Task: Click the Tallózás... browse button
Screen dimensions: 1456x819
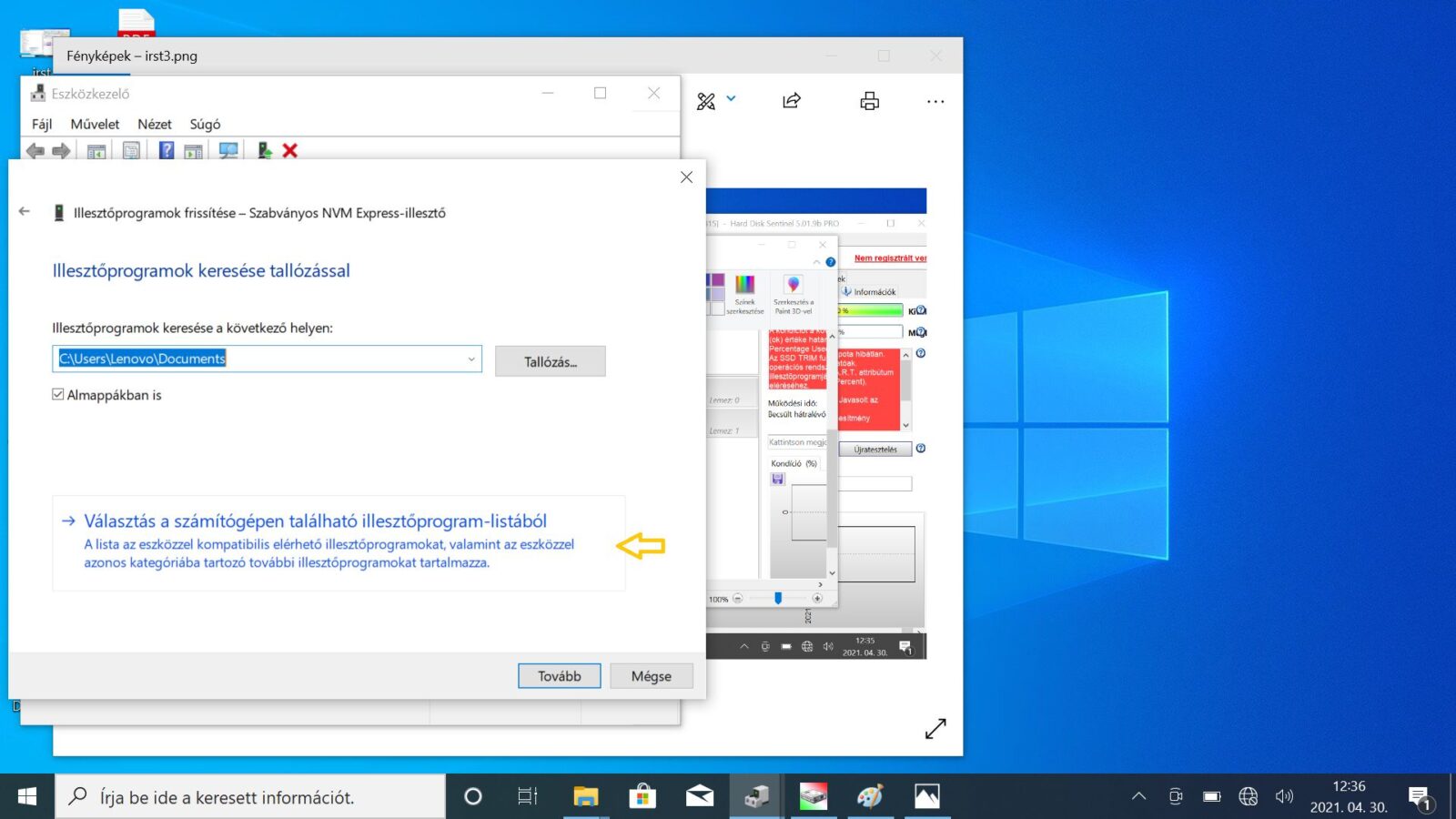Action: pyautogui.click(x=550, y=362)
